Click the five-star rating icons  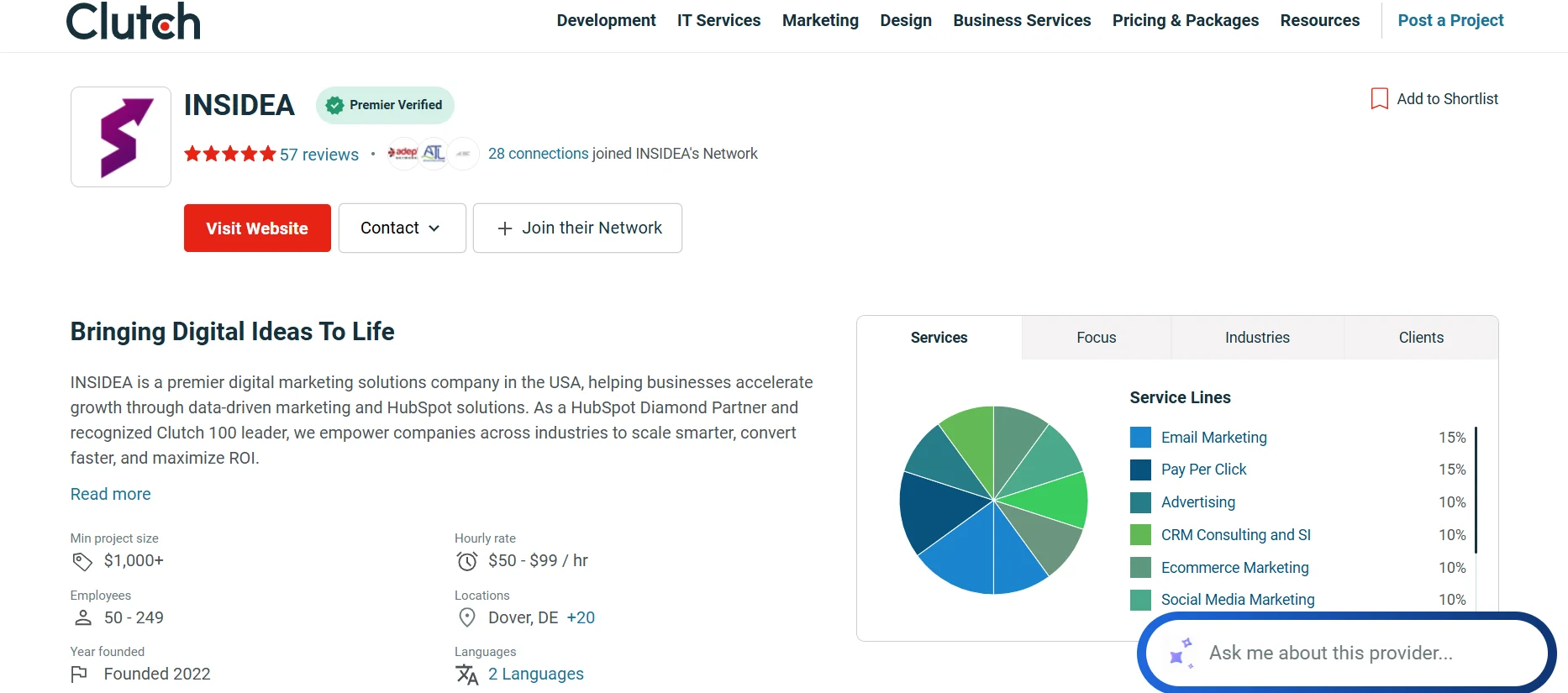[229, 154]
